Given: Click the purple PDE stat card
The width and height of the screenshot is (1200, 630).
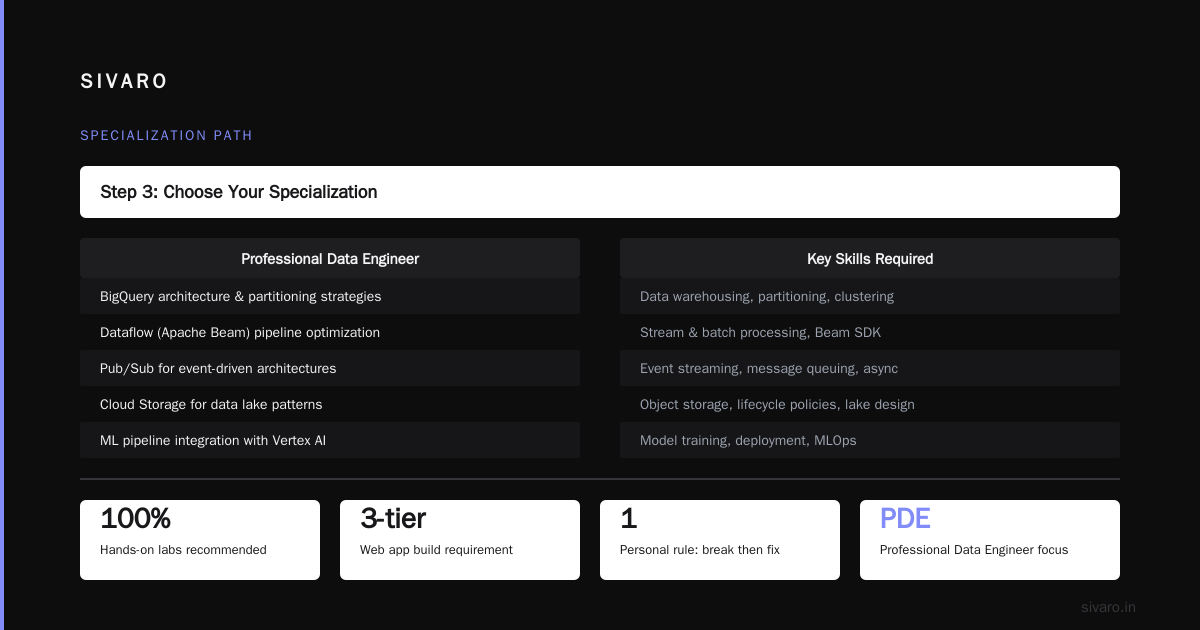Looking at the screenshot, I should pos(990,540).
